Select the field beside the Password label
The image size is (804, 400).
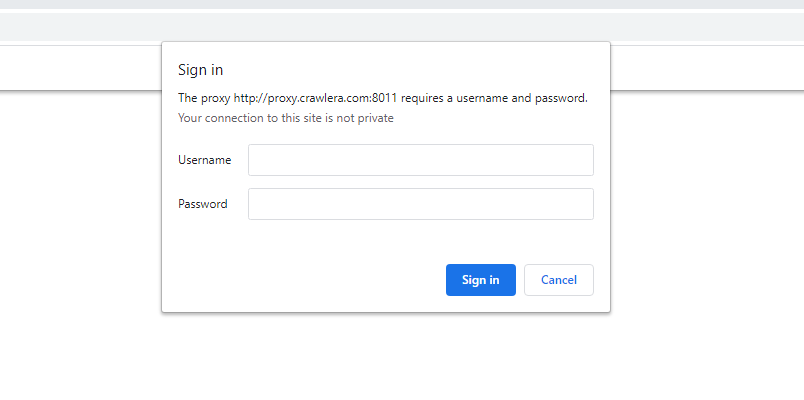tap(420, 204)
